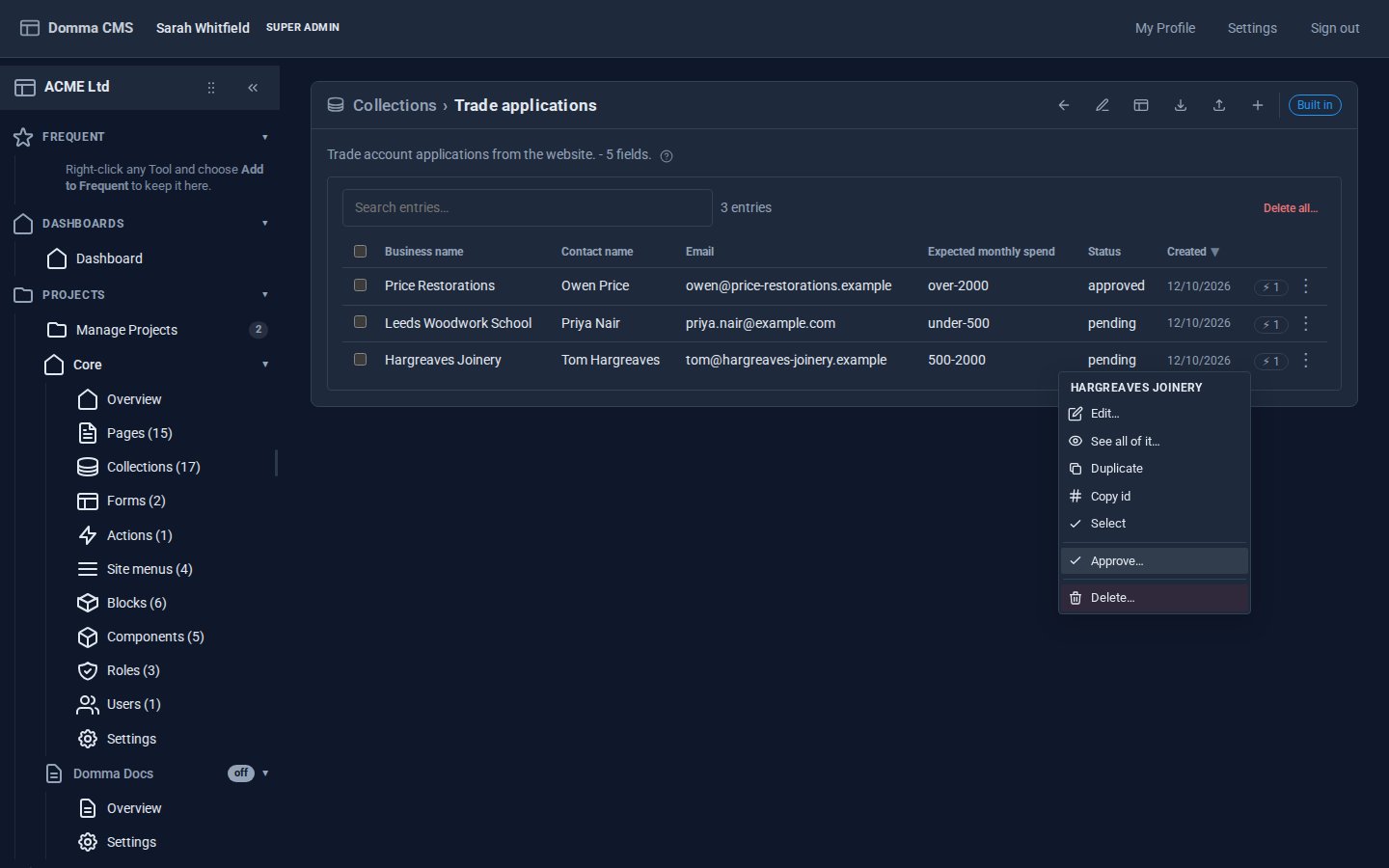Image resolution: width=1389 pixels, height=868 pixels.
Task: Click the upload tray icon in the toolbar
Action: point(1219,105)
